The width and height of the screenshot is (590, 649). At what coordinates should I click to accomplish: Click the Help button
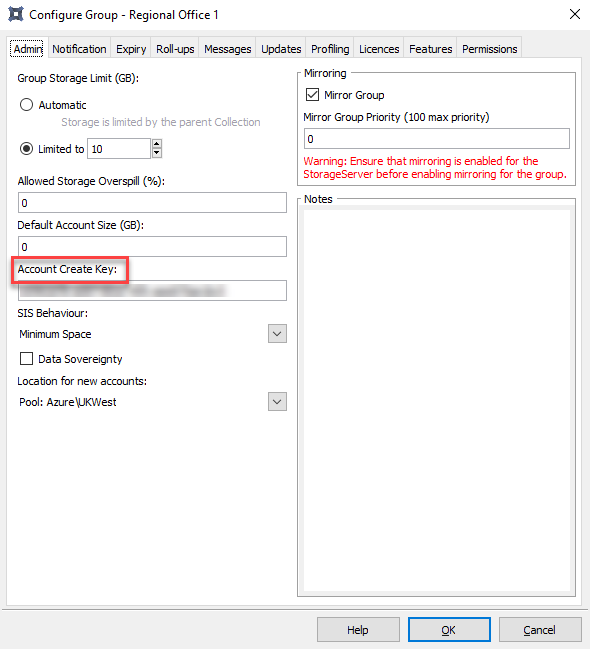click(358, 630)
